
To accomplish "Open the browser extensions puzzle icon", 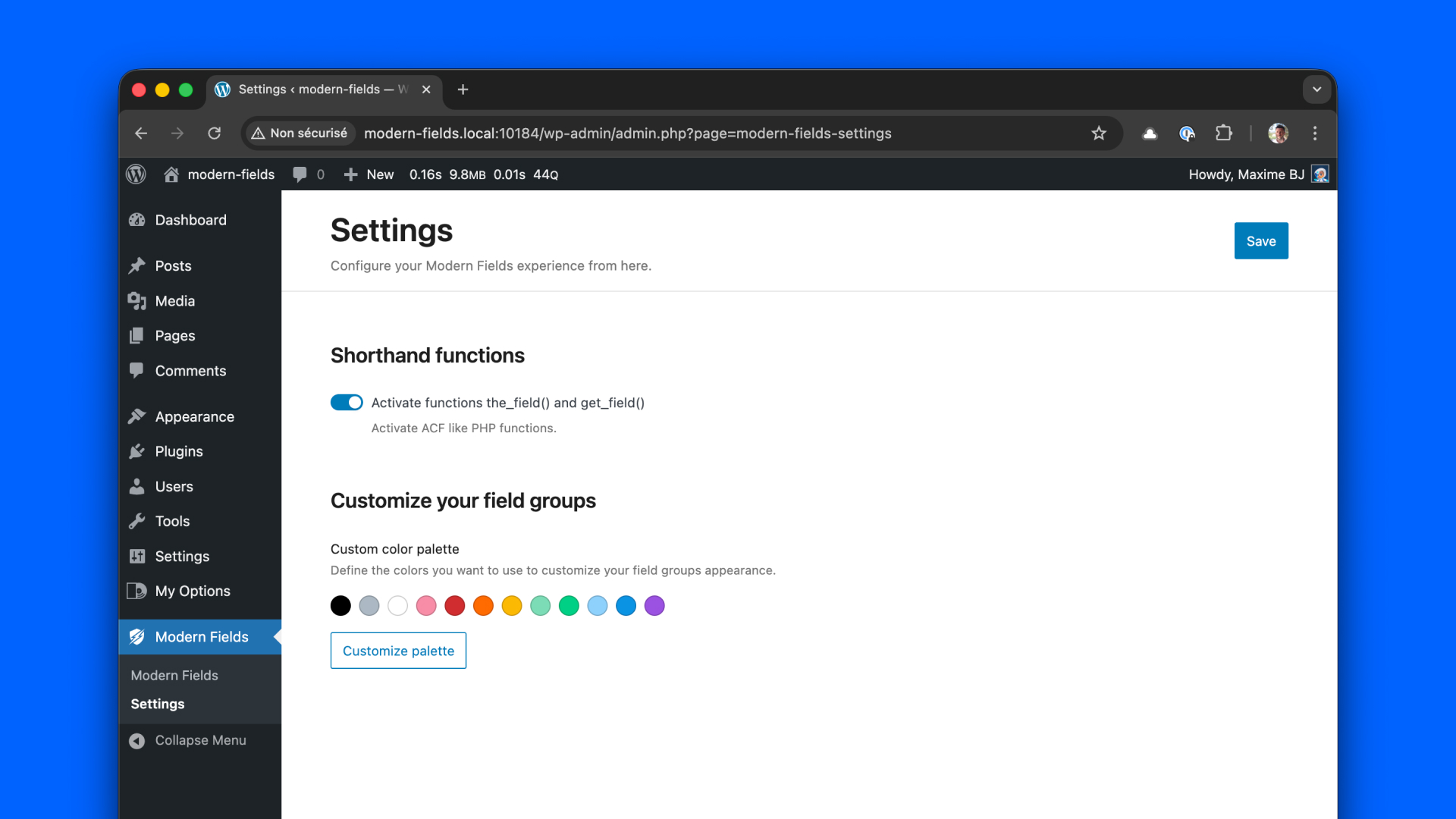I will [x=1223, y=133].
